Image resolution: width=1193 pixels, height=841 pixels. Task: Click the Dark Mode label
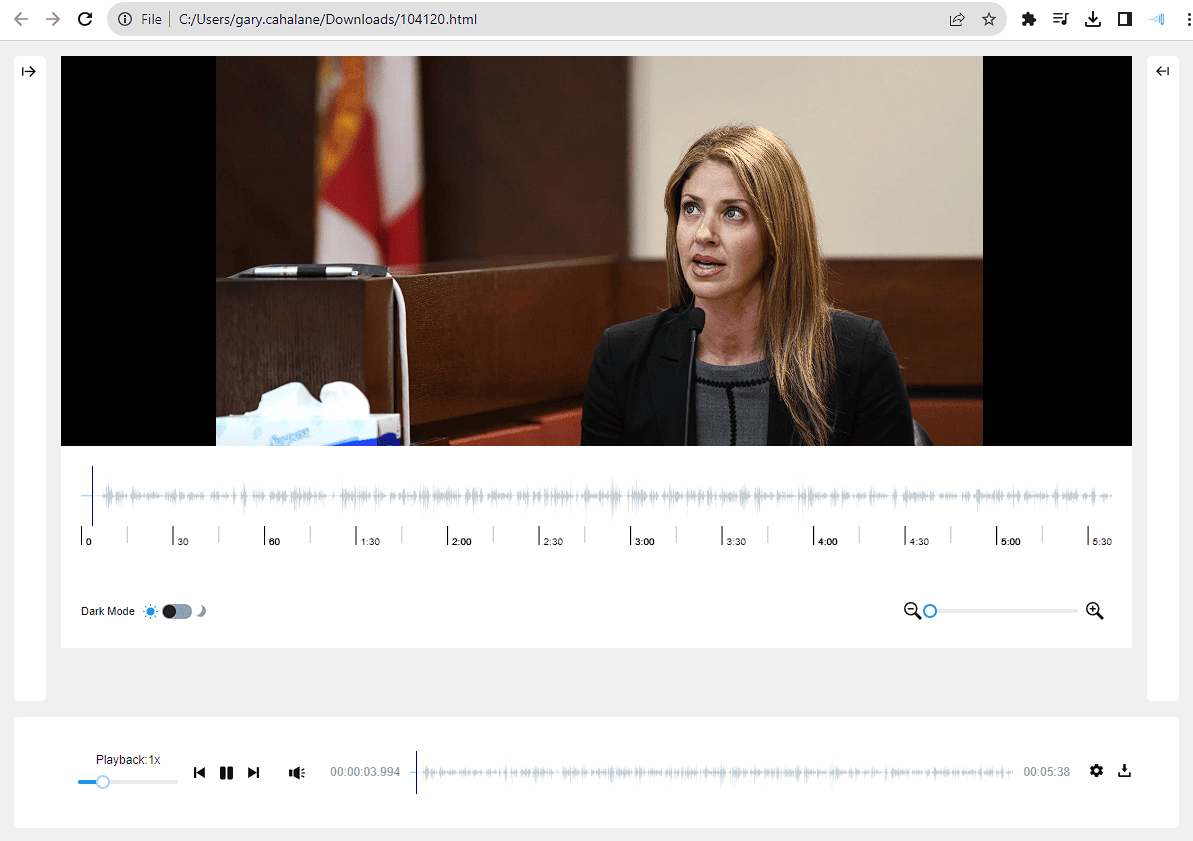107,611
